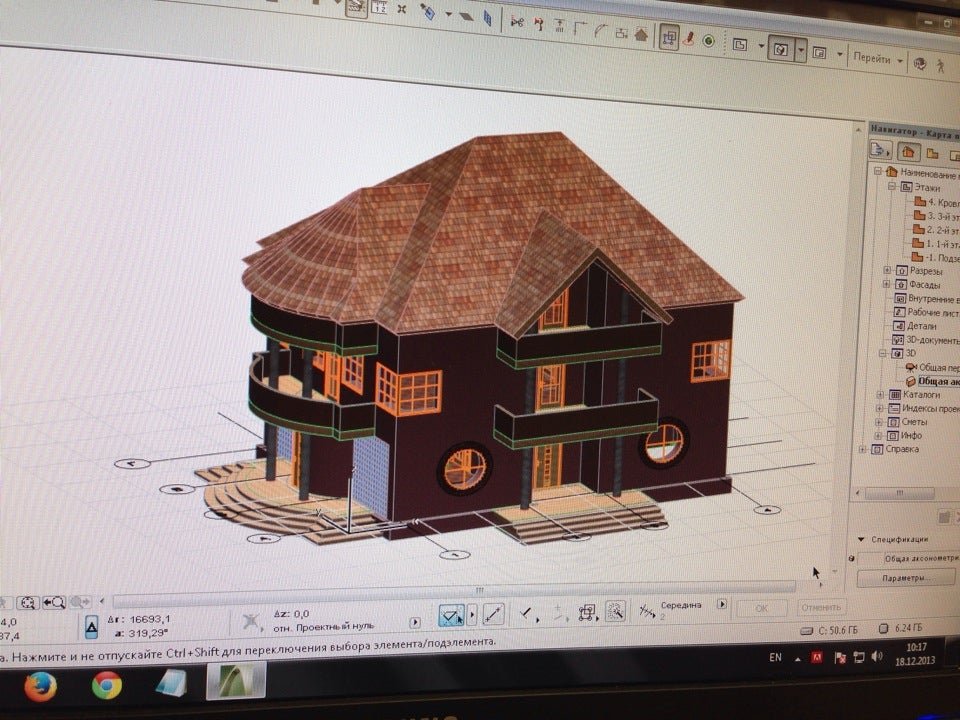Screen dimensions: 960x720
Task: Click the walking figure icon in toolbar
Action: tap(940, 64)
